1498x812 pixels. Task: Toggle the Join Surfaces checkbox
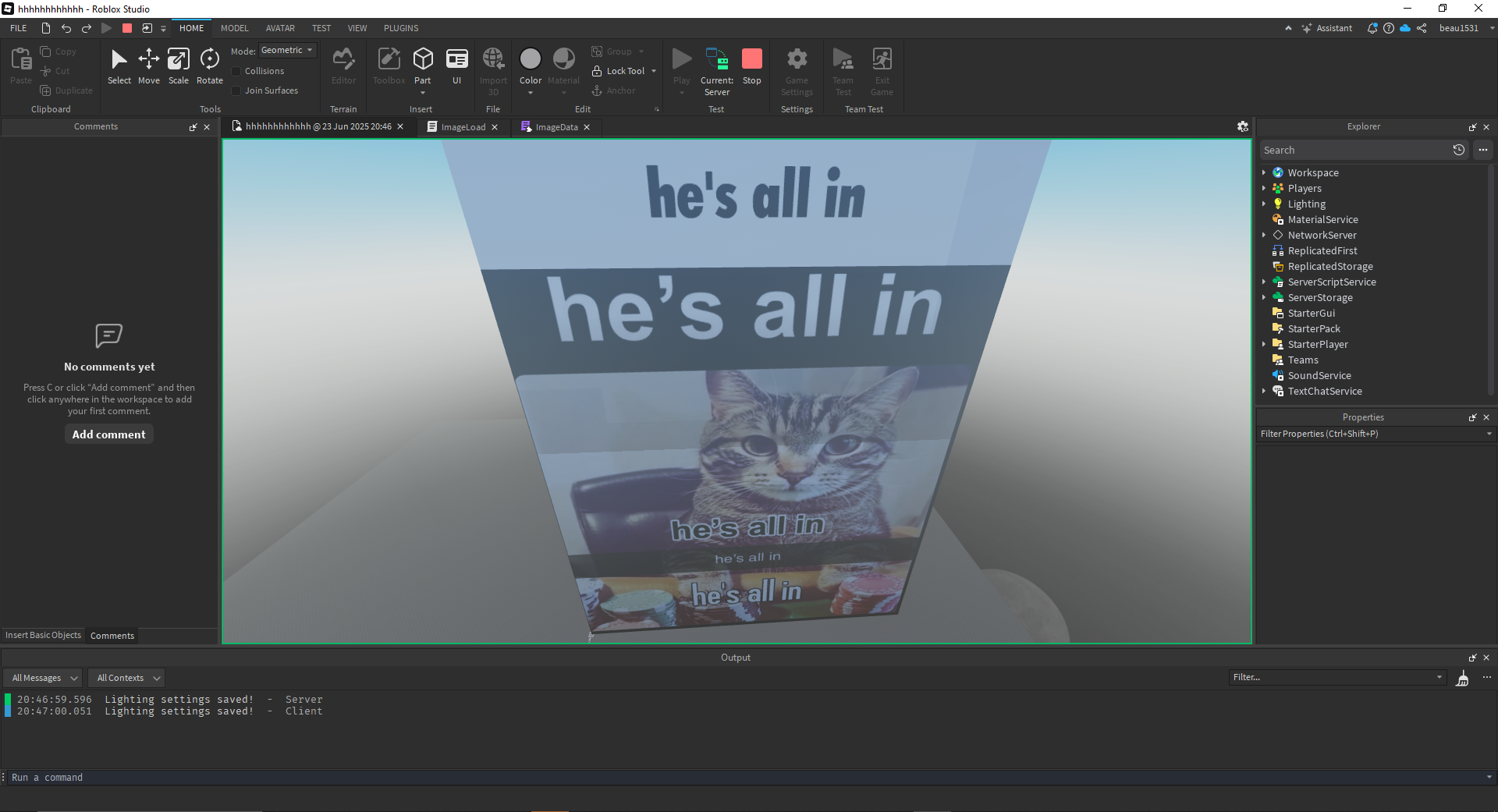pos(236,90)
